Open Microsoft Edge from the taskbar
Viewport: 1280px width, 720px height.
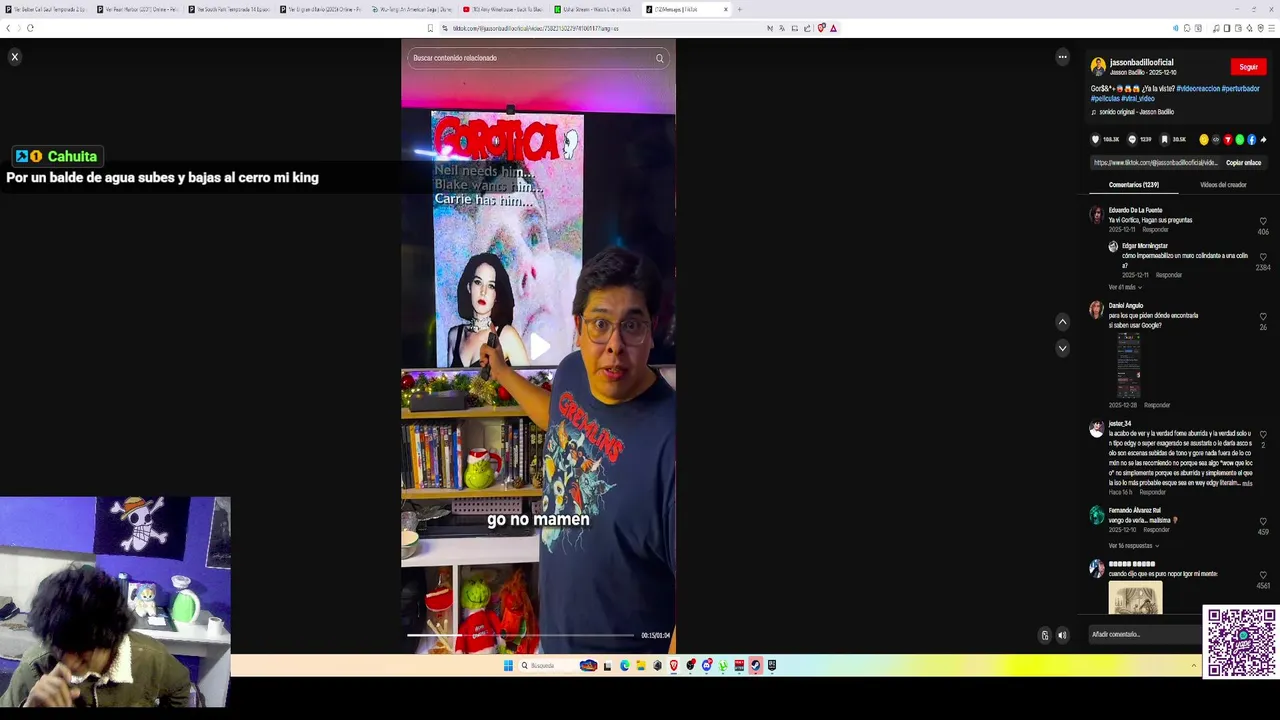click(625, 665)
